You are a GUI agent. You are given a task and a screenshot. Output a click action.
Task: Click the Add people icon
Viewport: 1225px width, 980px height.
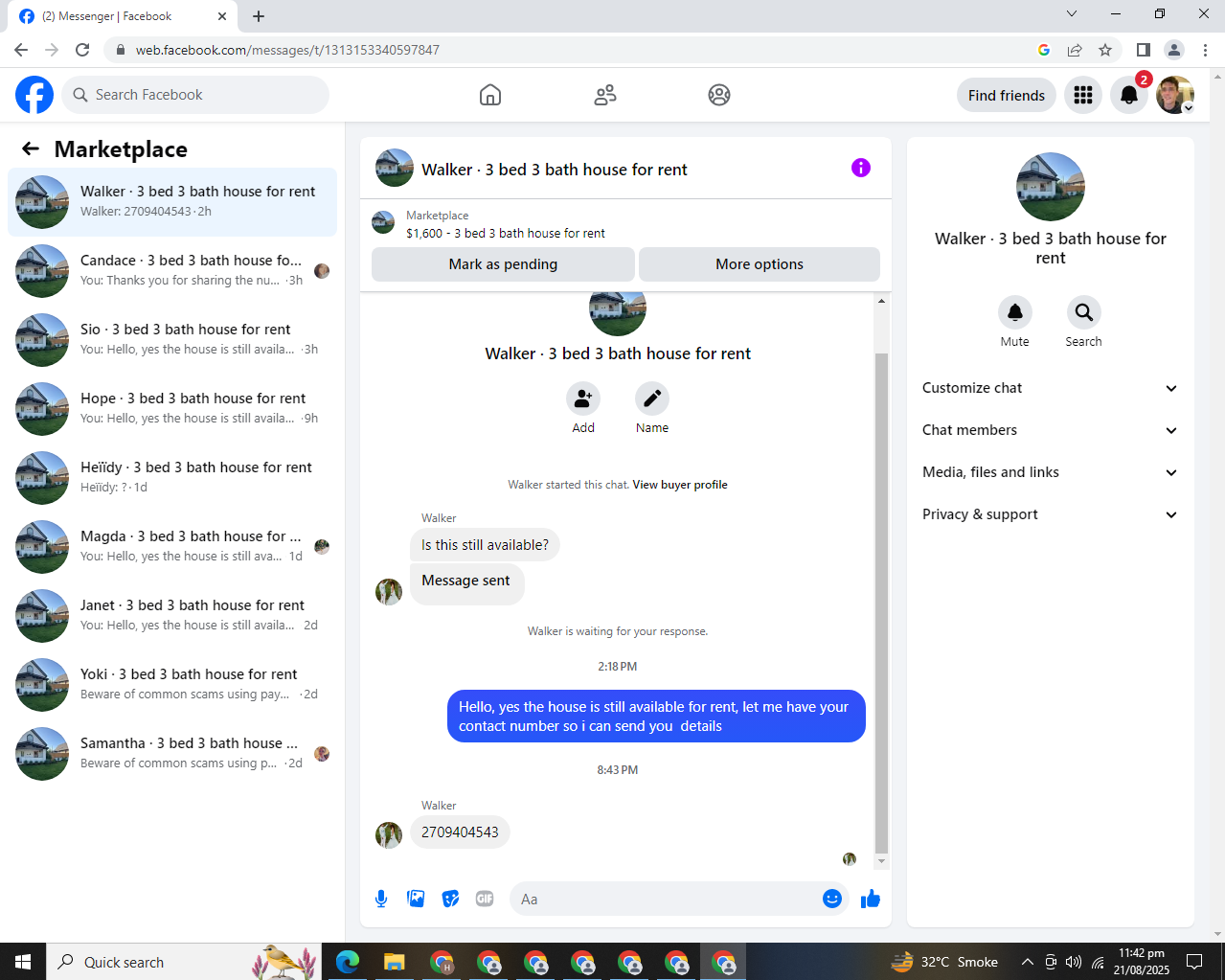tap(583, 399)
